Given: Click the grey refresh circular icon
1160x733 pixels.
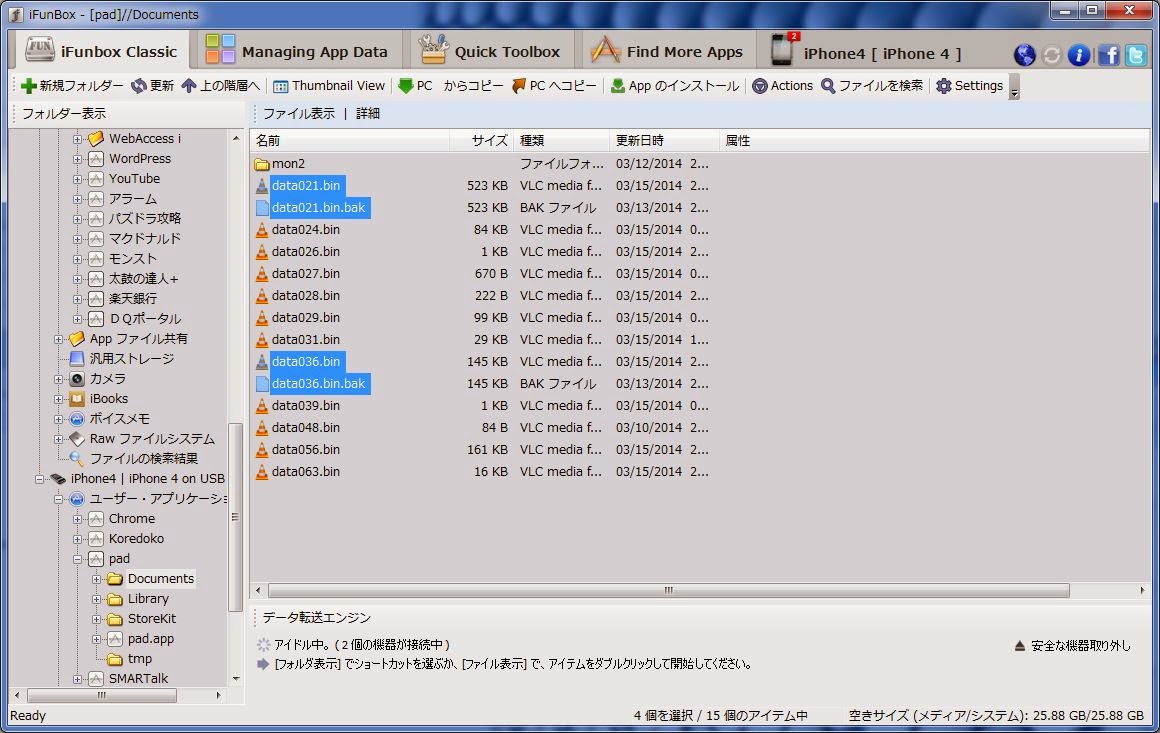Looking at the screenshot, I should coord(1051,55).
